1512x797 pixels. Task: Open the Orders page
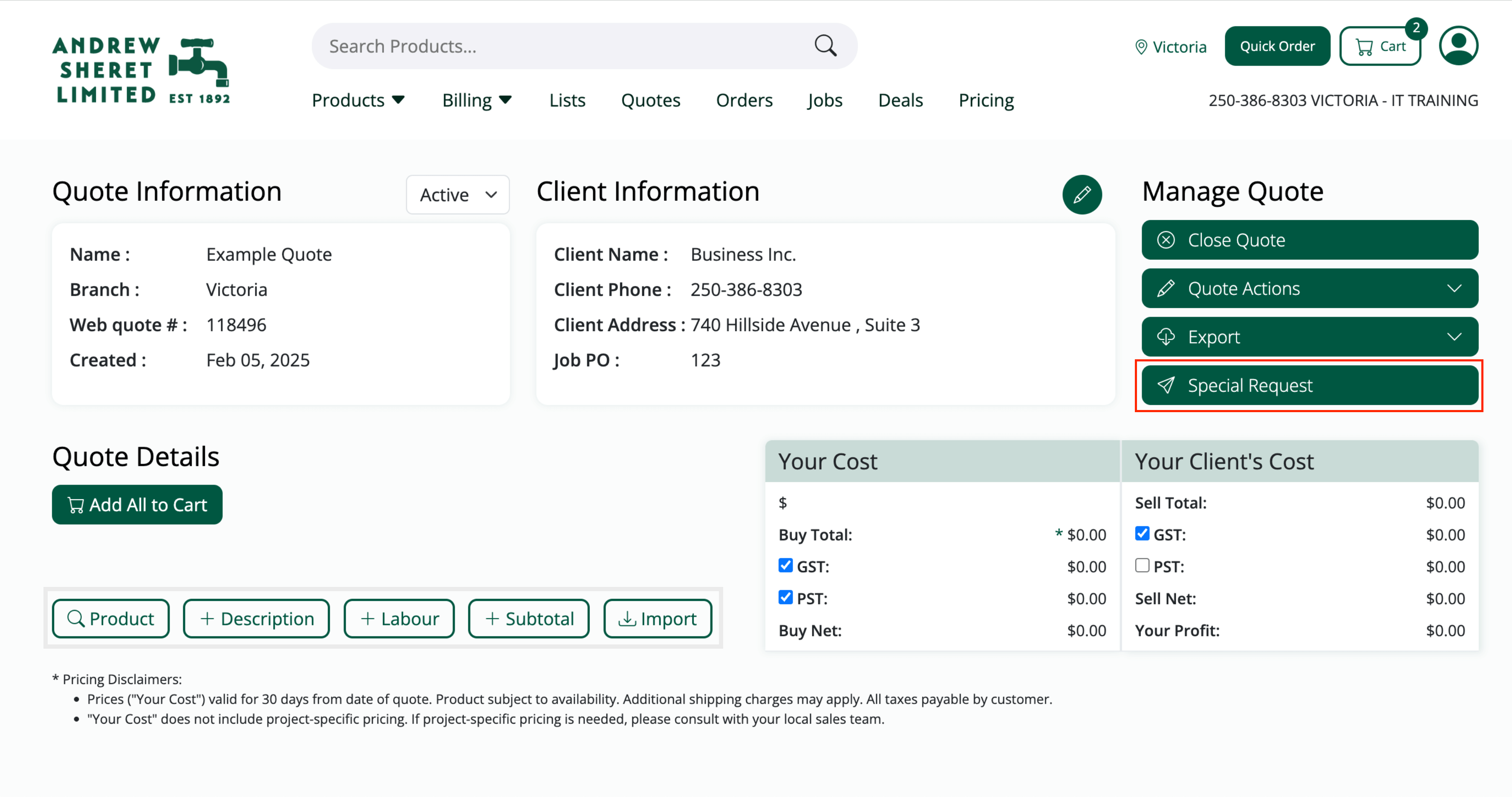tap(744, 100)
